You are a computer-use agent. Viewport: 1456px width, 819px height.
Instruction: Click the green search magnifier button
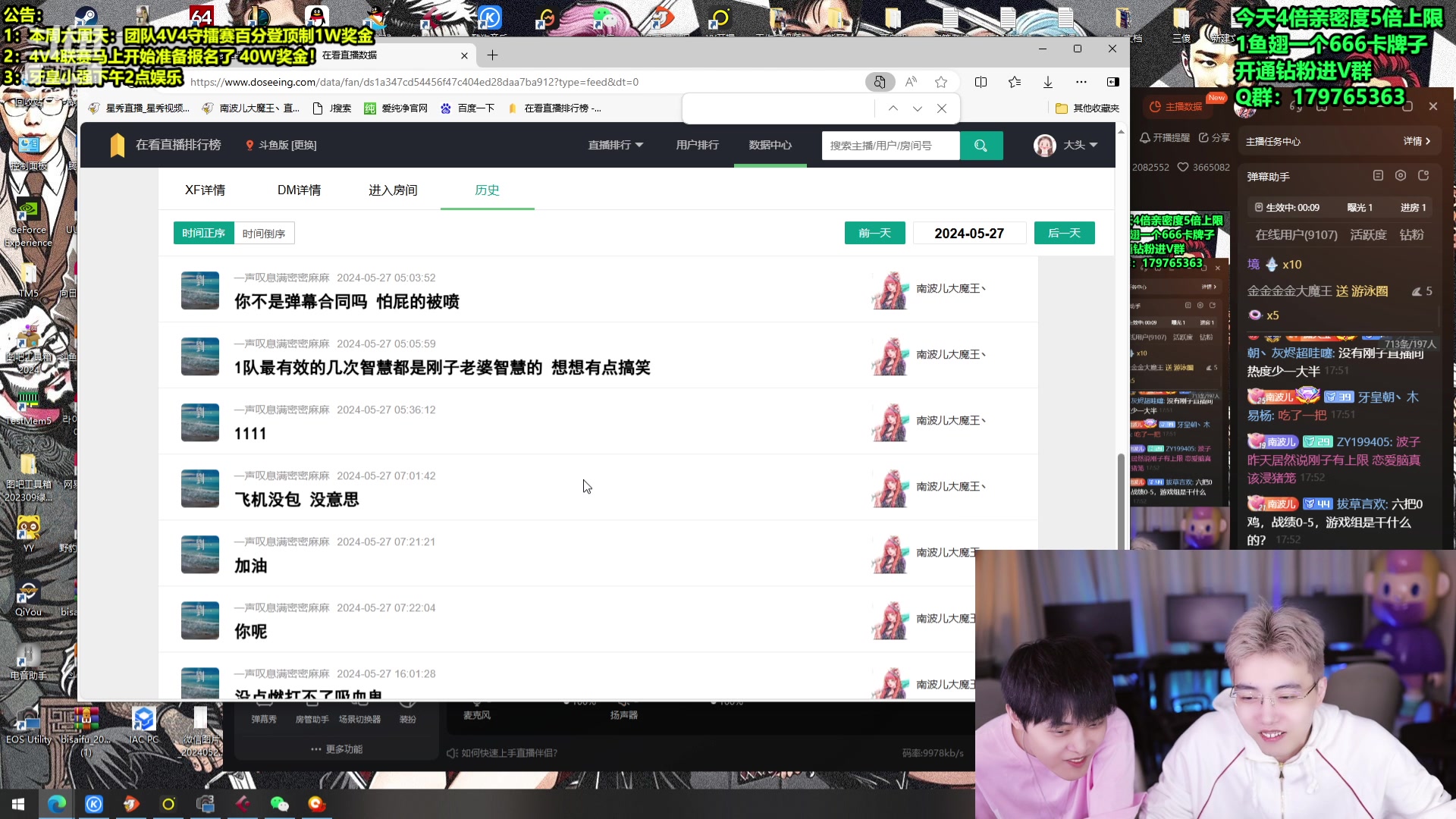[x=981, y=146]
